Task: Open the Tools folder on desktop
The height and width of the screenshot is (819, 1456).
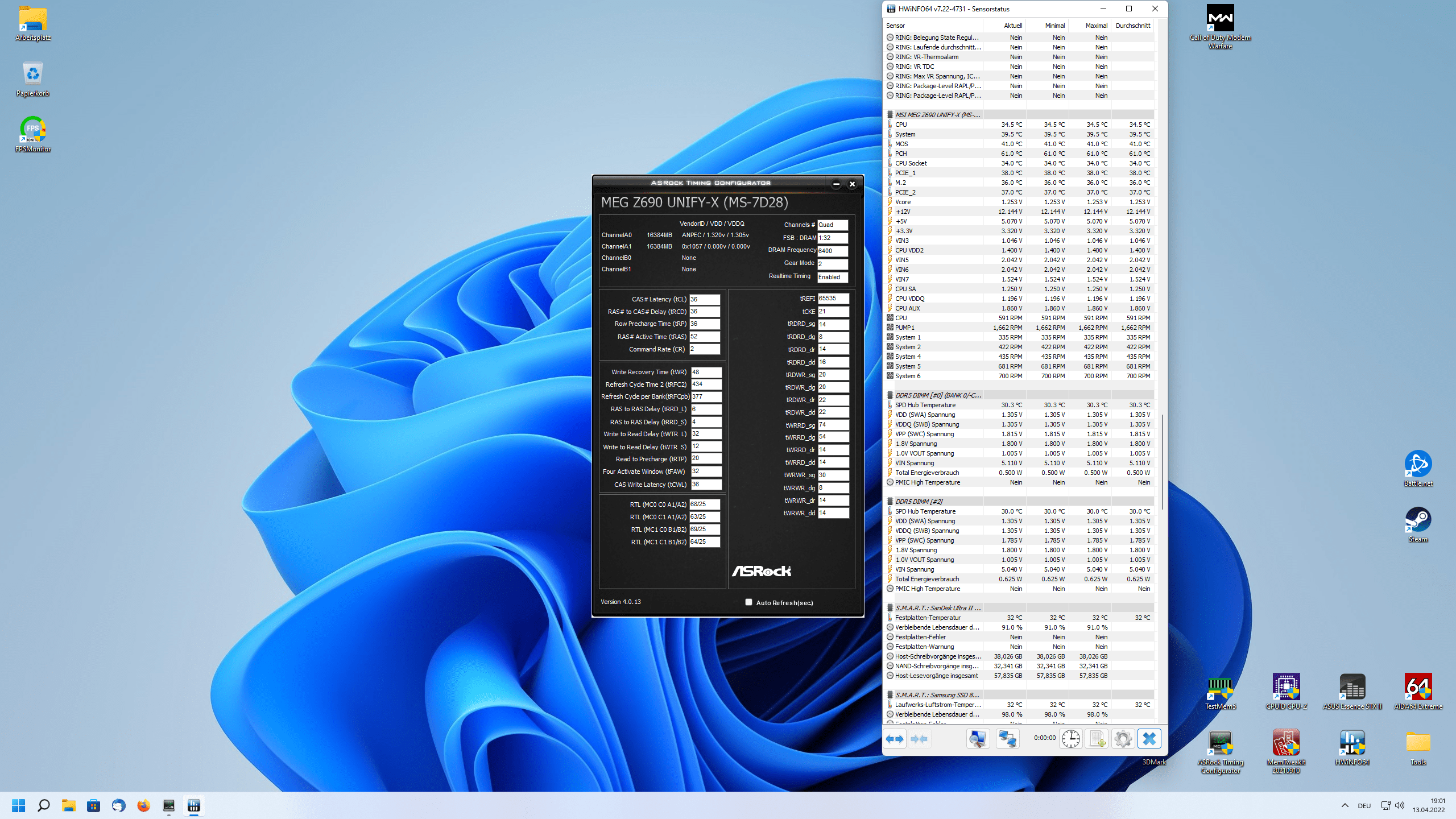Action: pos(1418,747)
